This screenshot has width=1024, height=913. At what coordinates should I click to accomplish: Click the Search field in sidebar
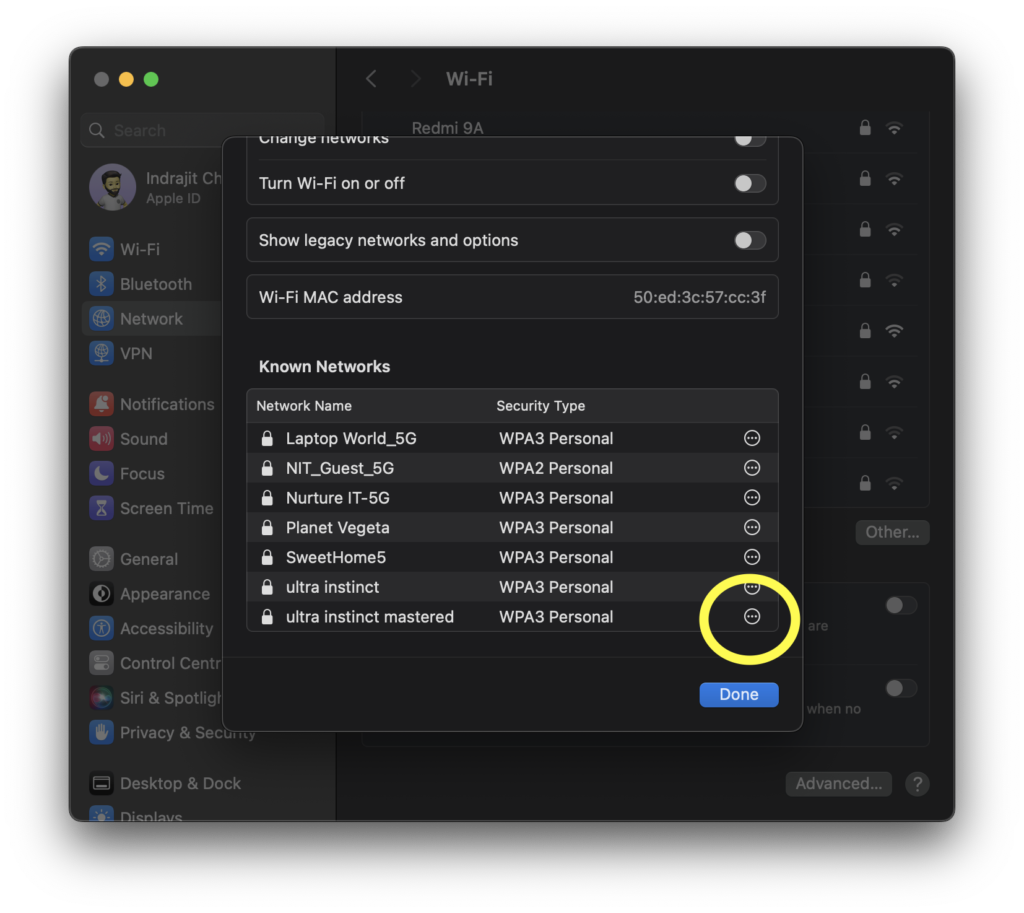point(200,131)
